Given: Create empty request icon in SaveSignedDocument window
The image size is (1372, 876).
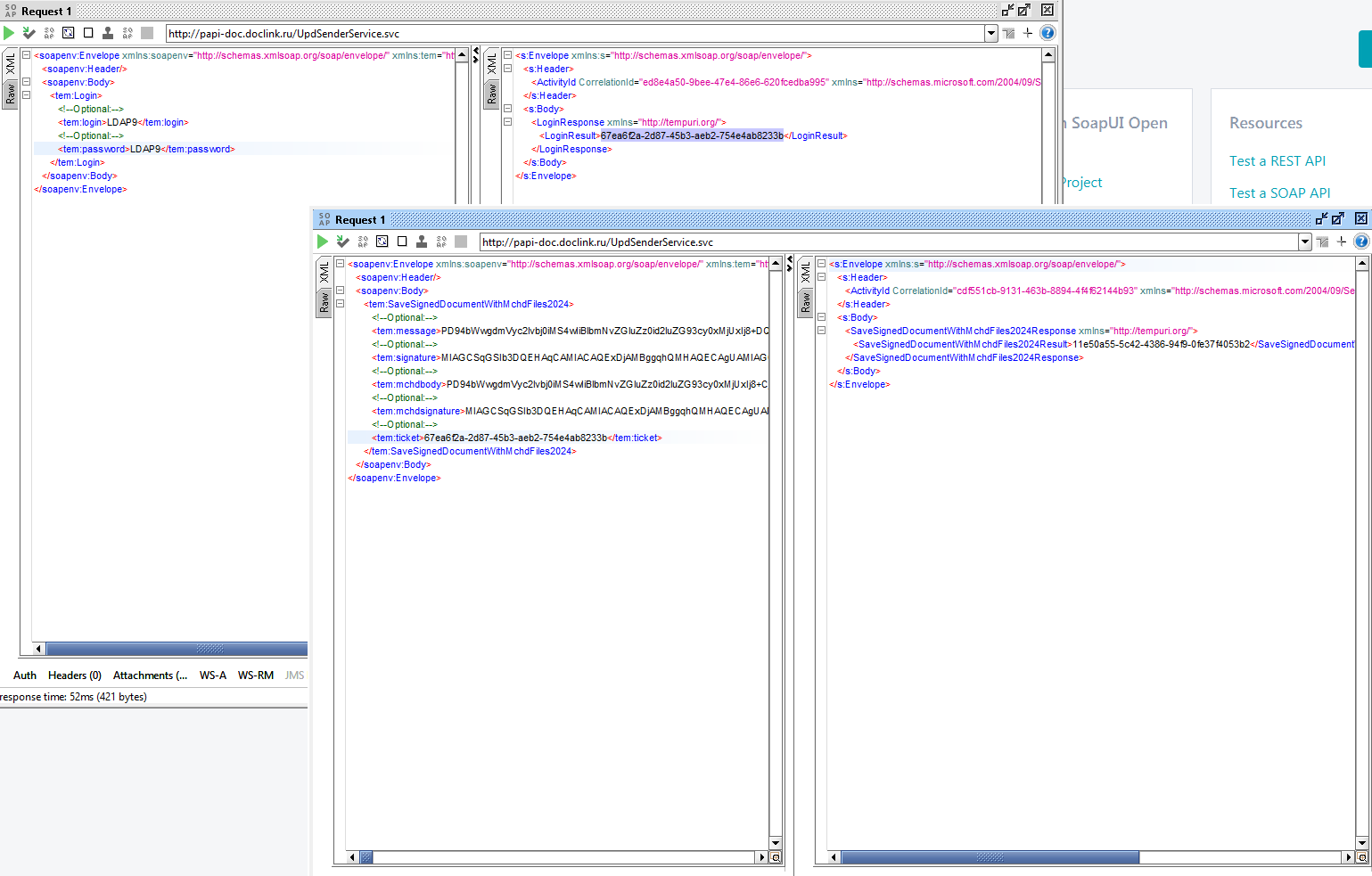Looking at the screenshot, I should 402,242.
